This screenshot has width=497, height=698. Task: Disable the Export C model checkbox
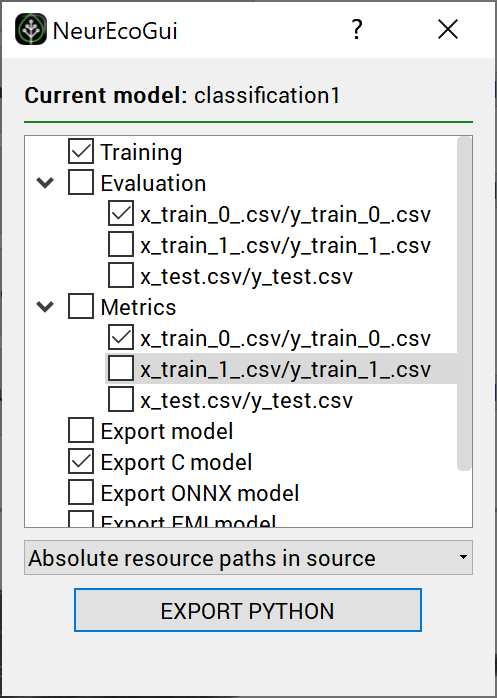click(x=81, y=461)
